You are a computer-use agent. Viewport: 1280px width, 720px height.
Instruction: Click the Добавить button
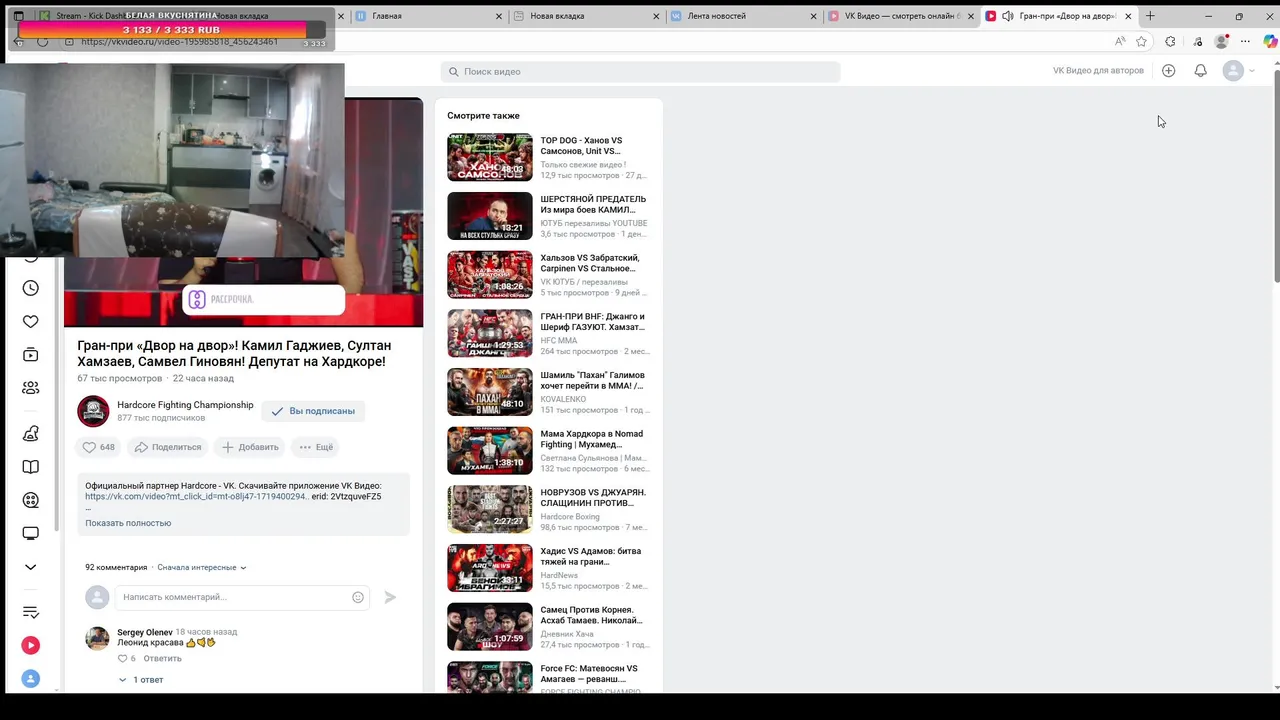[250, 447]
